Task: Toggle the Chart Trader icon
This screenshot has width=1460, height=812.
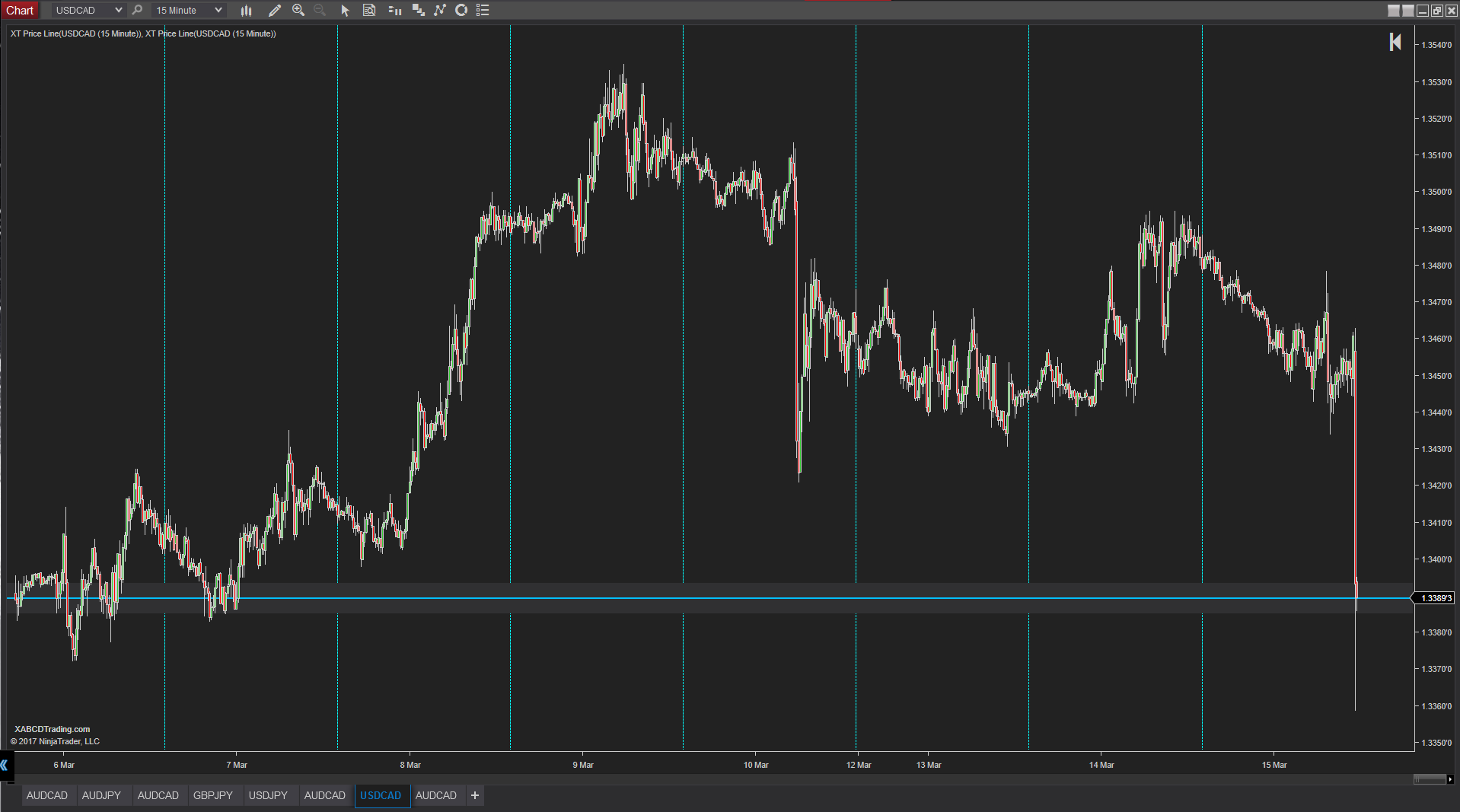Action: click(x=394, y=10)
